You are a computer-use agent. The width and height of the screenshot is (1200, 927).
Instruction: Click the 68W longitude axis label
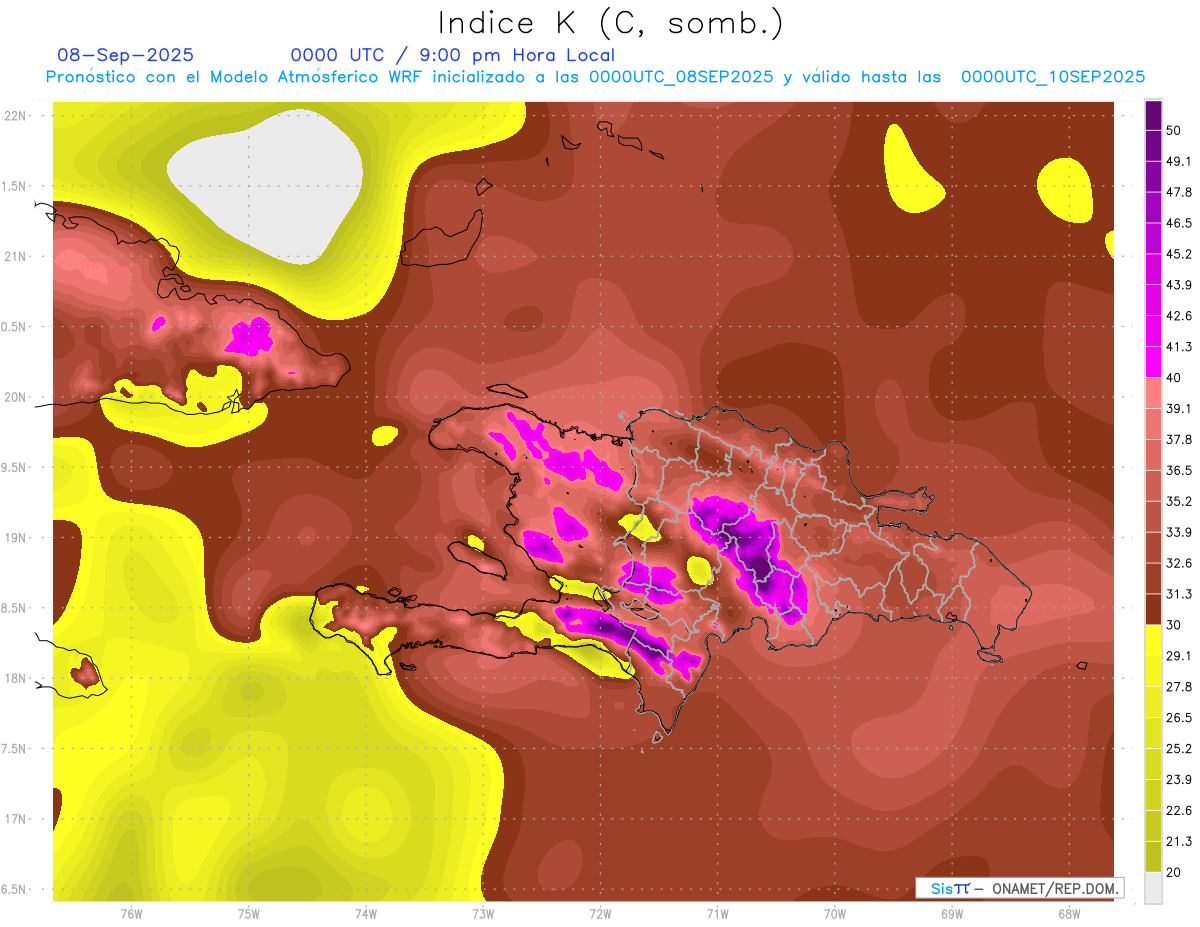1068,913
